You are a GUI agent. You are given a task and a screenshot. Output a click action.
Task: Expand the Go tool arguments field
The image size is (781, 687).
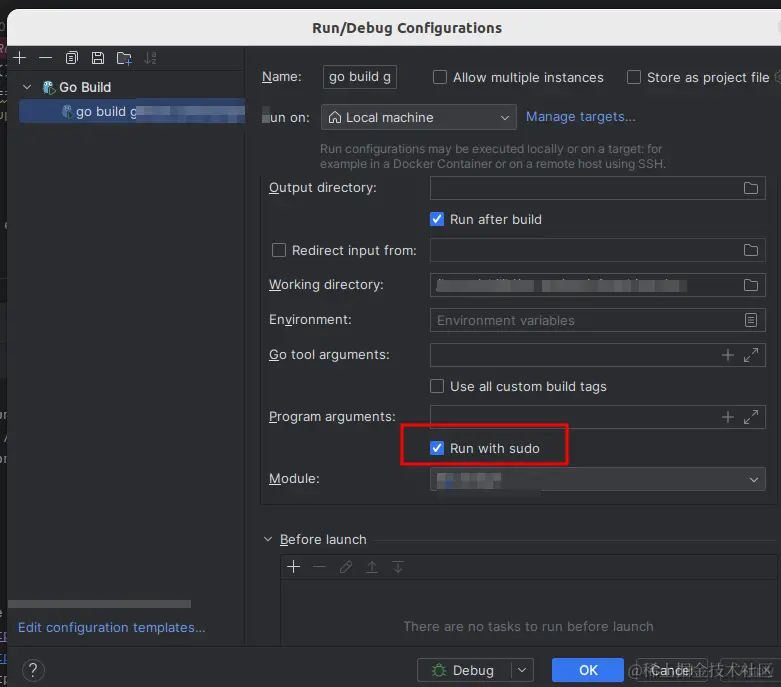751,355
